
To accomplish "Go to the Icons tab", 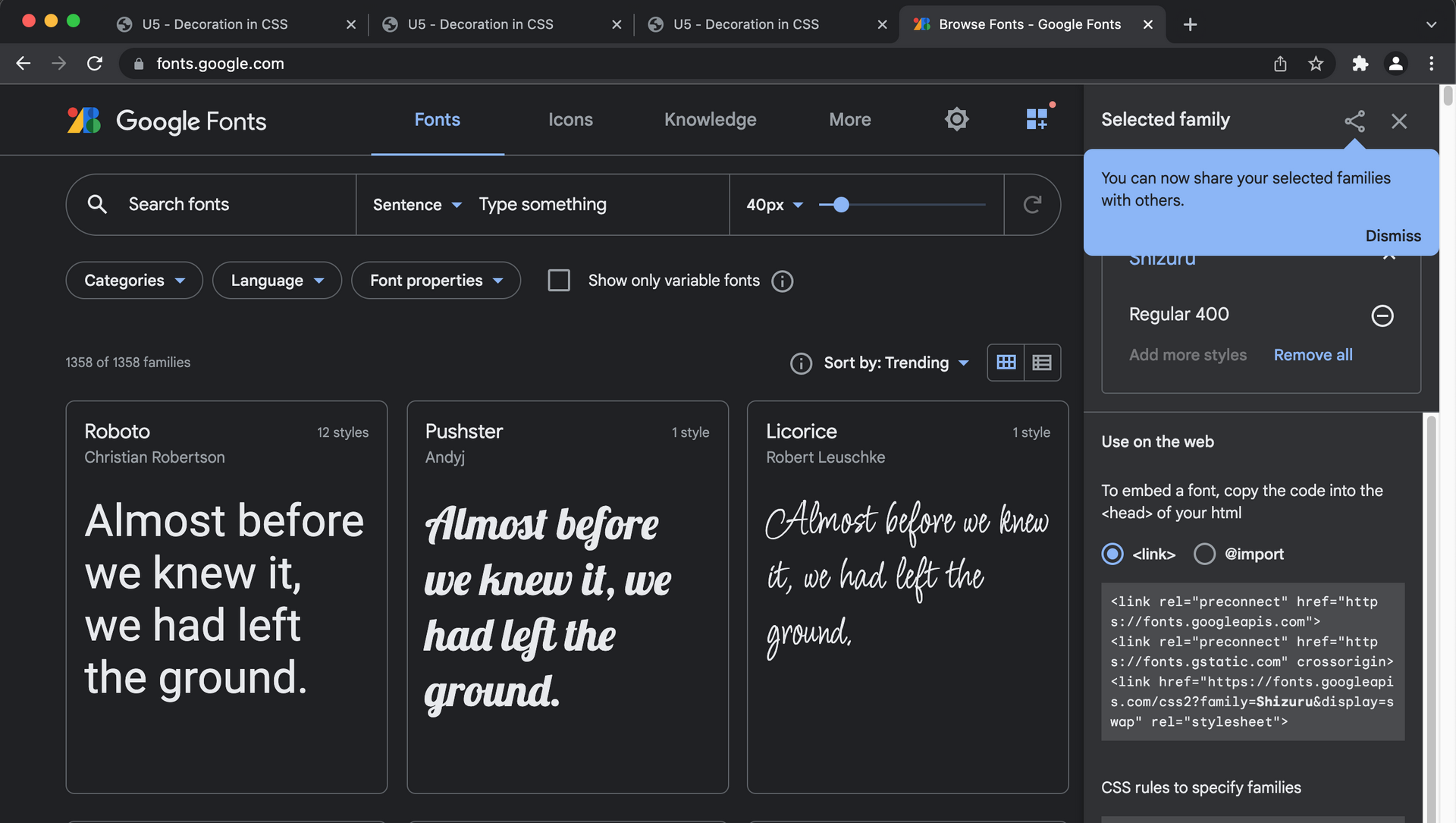I will tap(570, 120).
